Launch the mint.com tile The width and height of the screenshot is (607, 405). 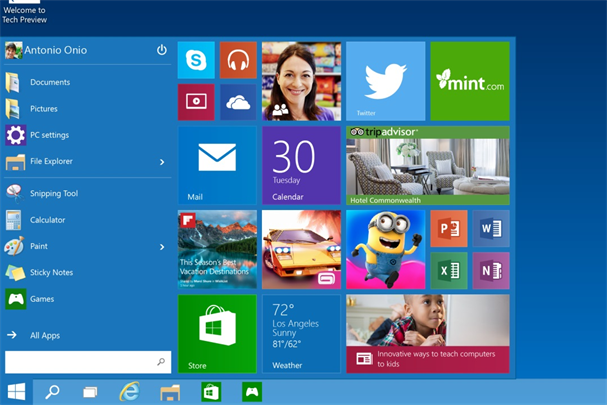(x=470, y=81)
